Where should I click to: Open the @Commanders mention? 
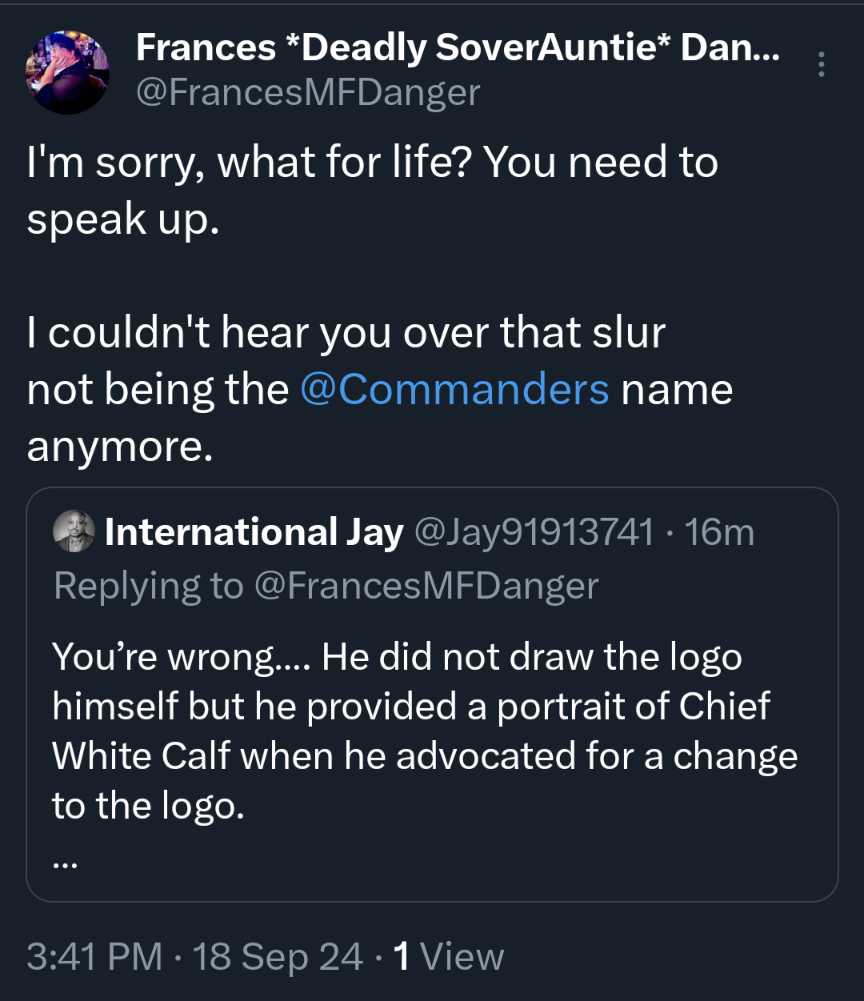point(455,389)
